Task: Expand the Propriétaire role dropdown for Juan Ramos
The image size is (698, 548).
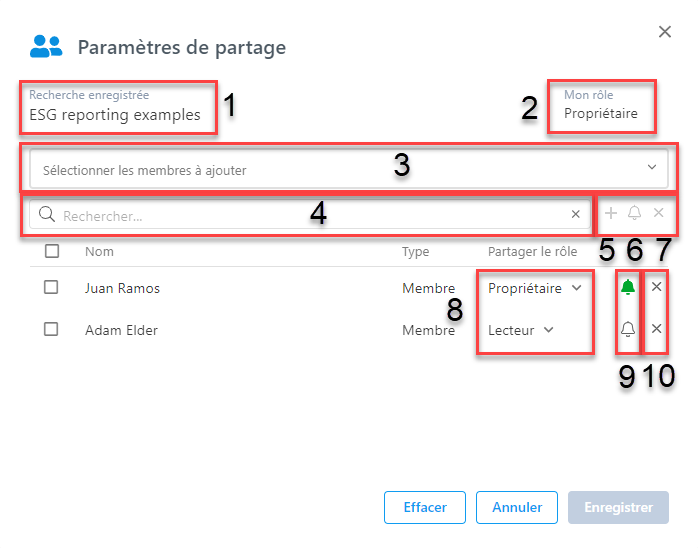Action: tap(535, 288)
